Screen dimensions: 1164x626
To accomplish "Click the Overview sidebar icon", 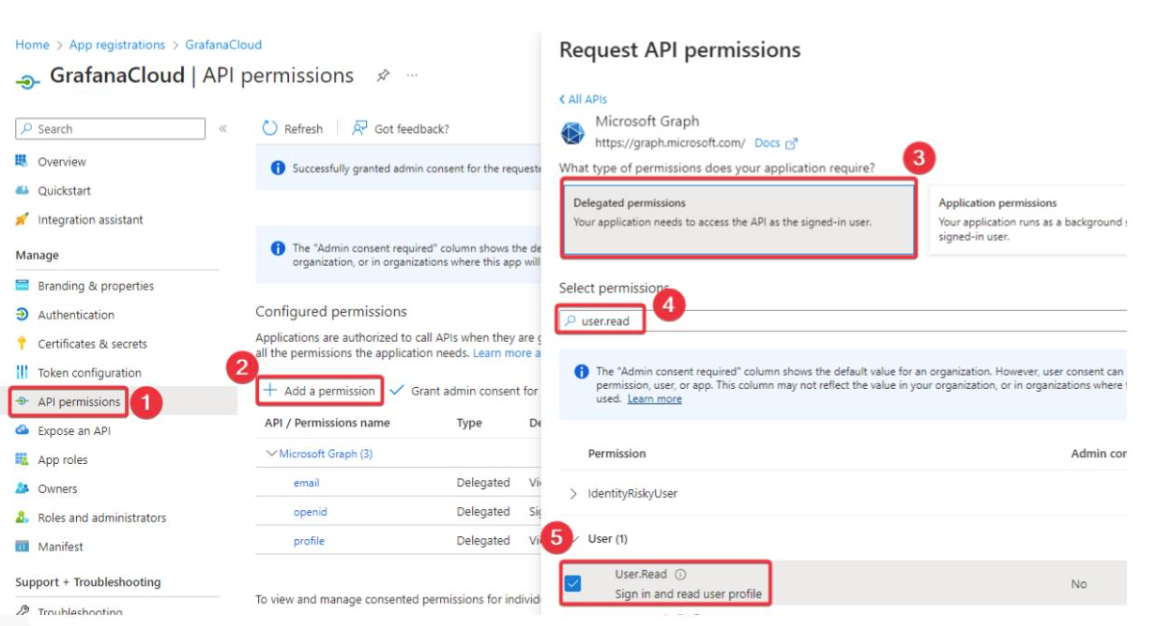I will tap(22, 160).
